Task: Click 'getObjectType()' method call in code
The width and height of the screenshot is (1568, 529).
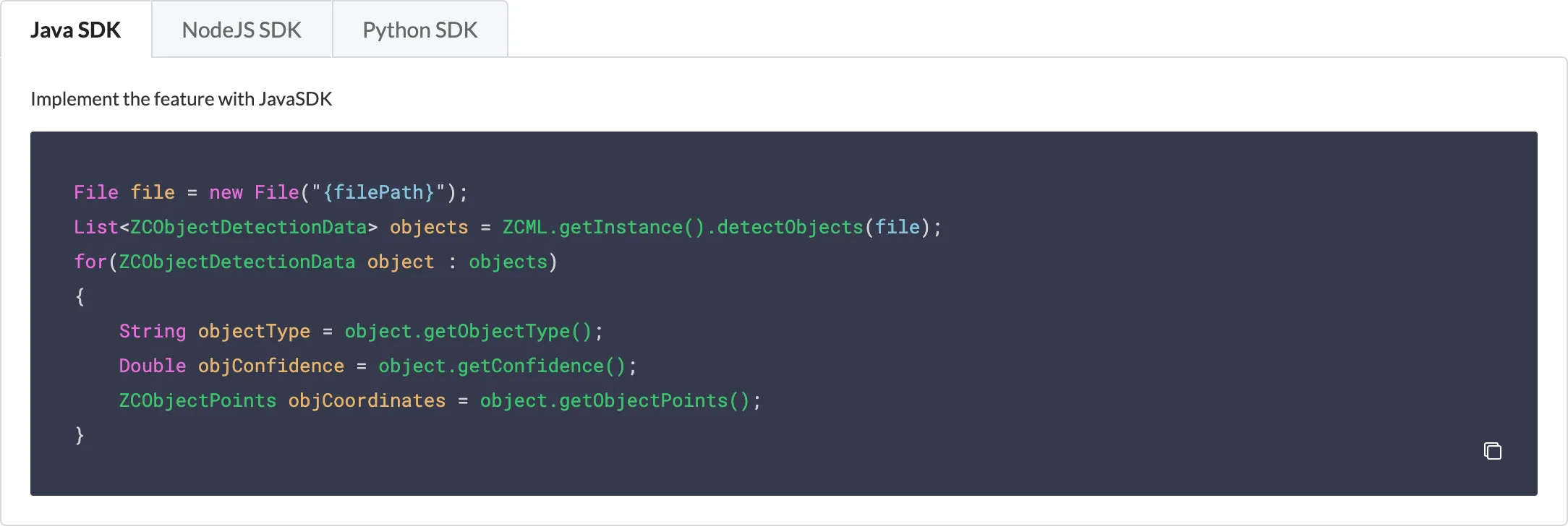Action: (508, 331)
